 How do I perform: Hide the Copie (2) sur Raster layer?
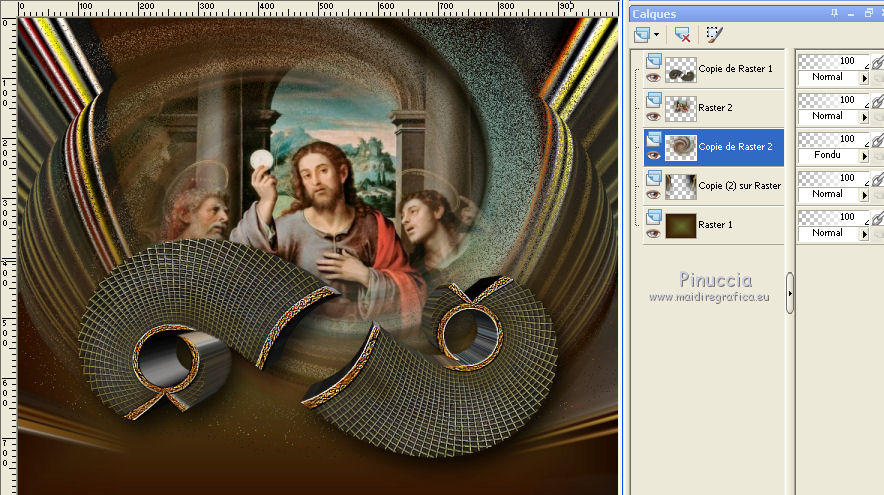coord(653,195)
